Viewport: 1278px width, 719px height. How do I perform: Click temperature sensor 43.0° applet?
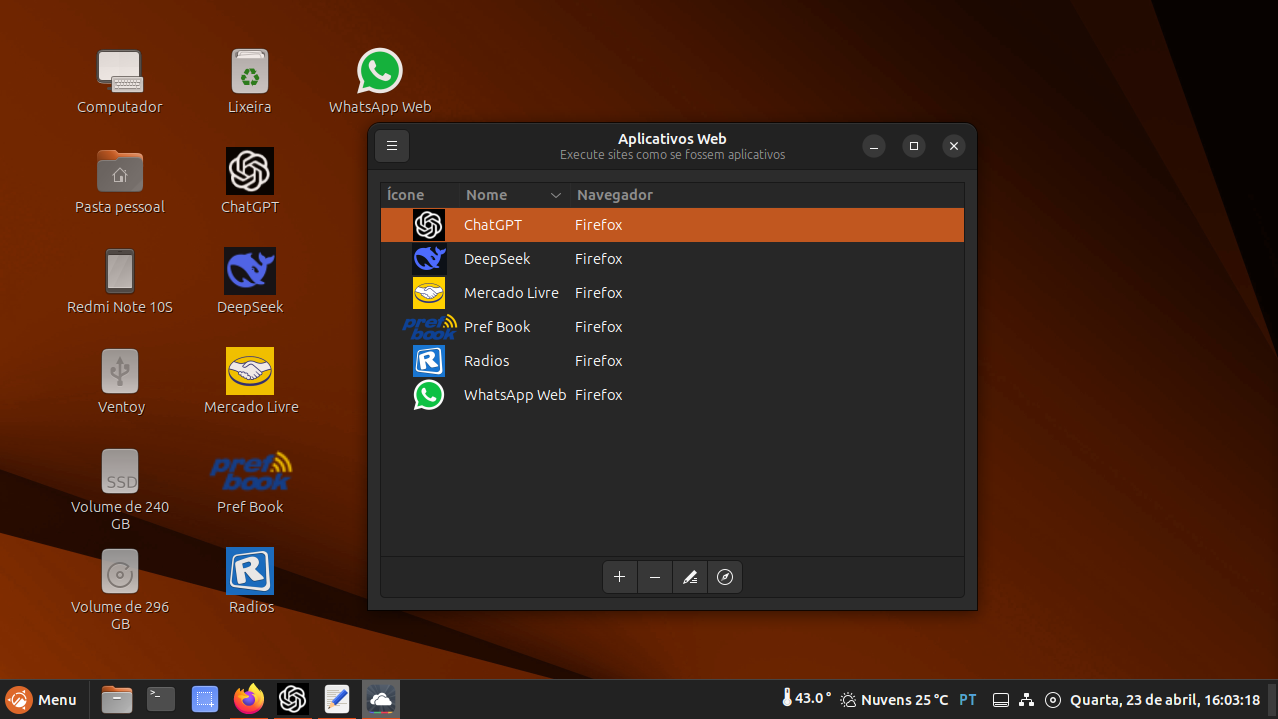pos(806,699)
